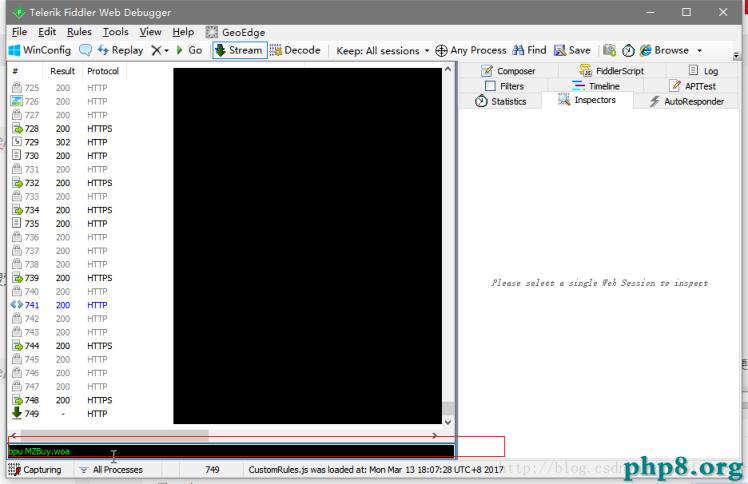Click the comment speech bubble icon

click(85, 50)
